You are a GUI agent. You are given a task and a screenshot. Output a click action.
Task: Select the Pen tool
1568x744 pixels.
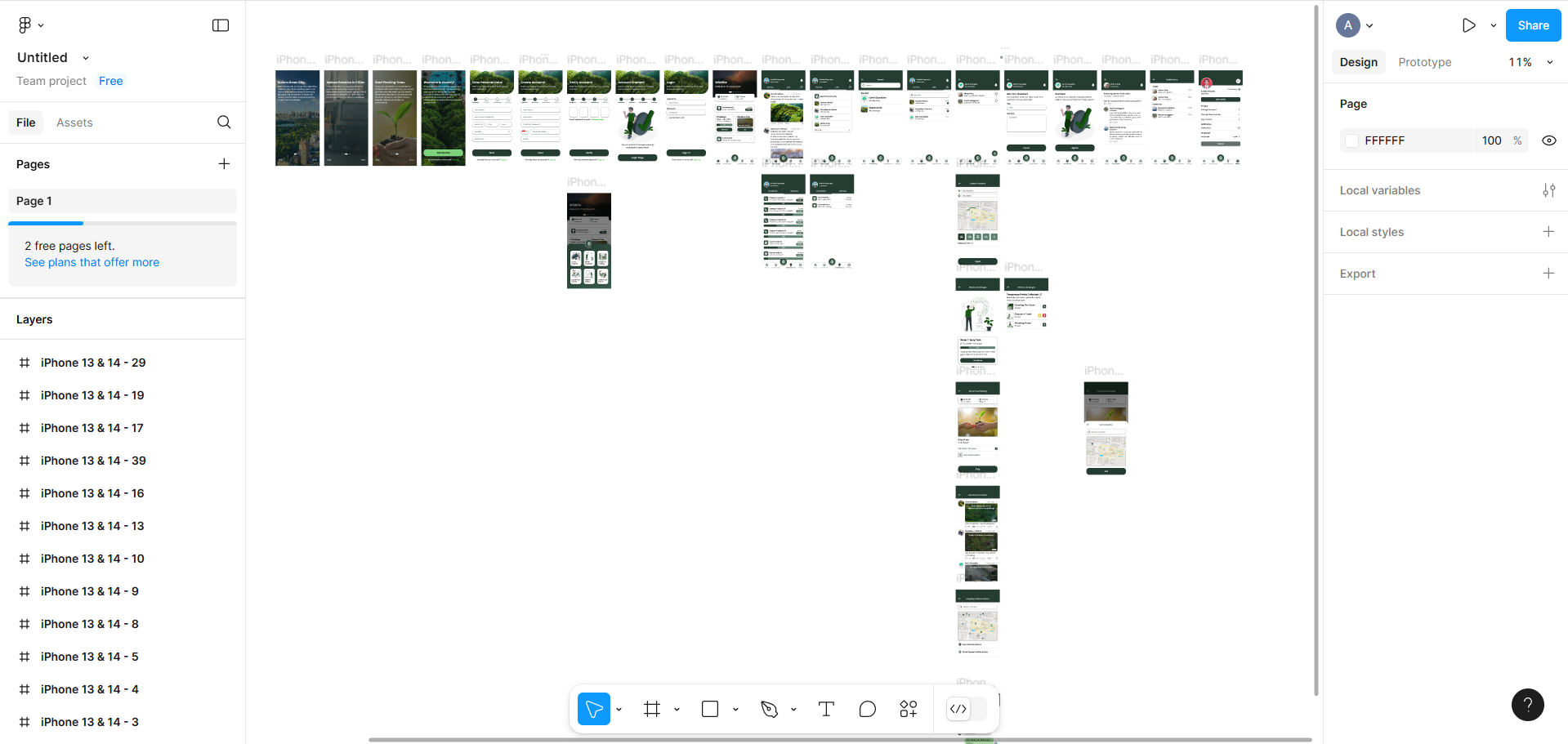click(769, 709)
